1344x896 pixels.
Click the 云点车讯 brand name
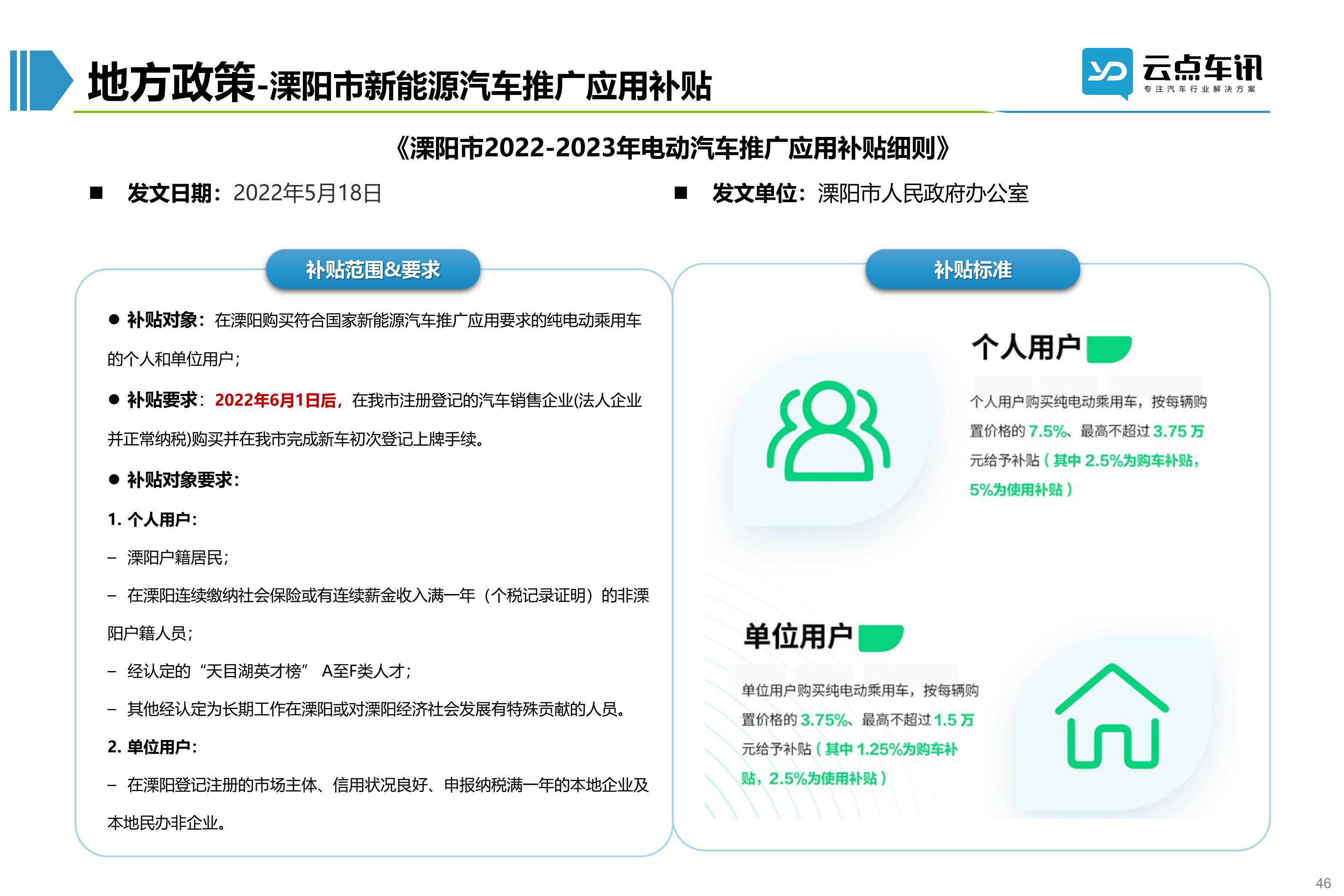(1202, 69)
